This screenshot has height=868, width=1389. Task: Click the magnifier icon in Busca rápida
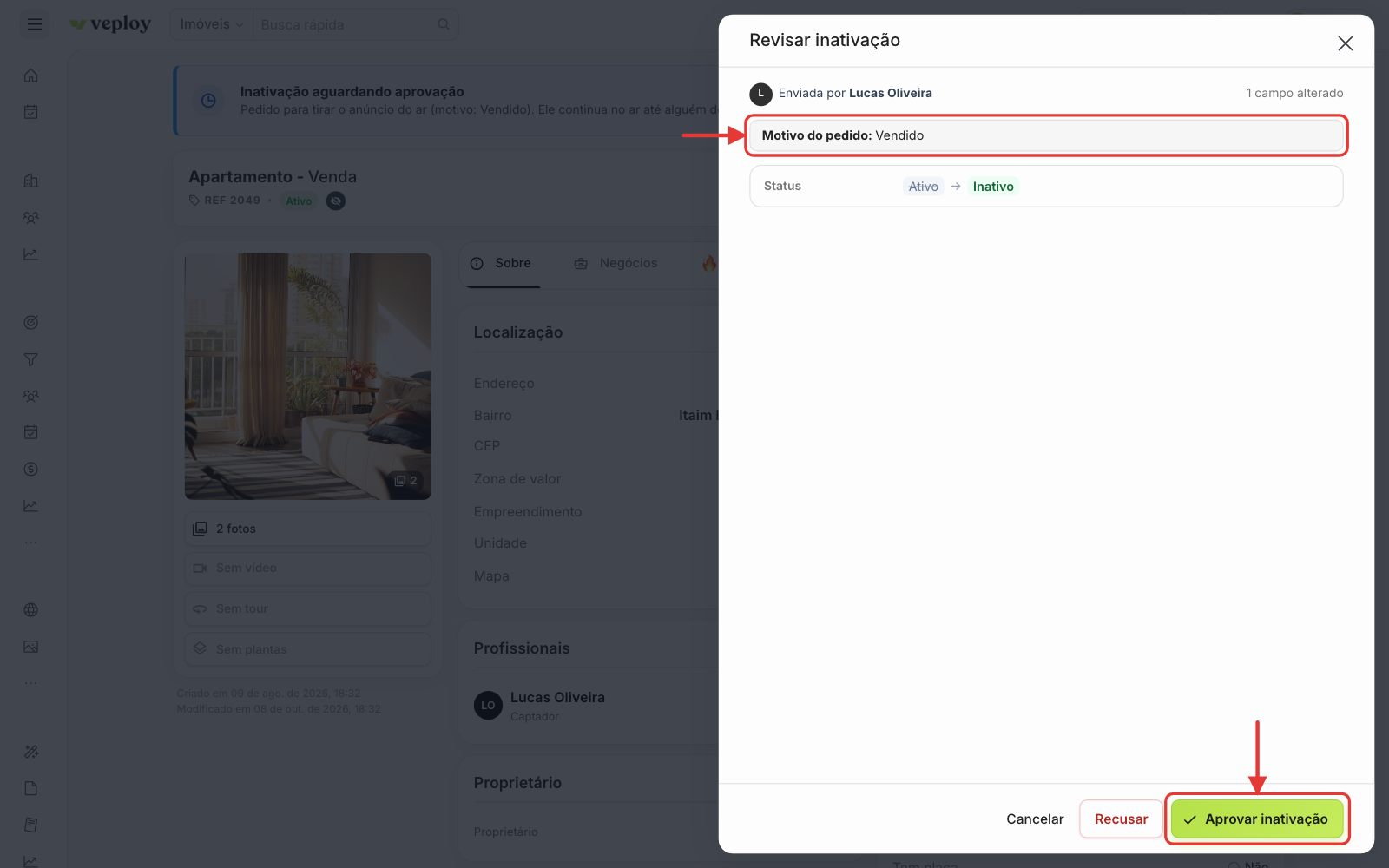pos(444,24)
